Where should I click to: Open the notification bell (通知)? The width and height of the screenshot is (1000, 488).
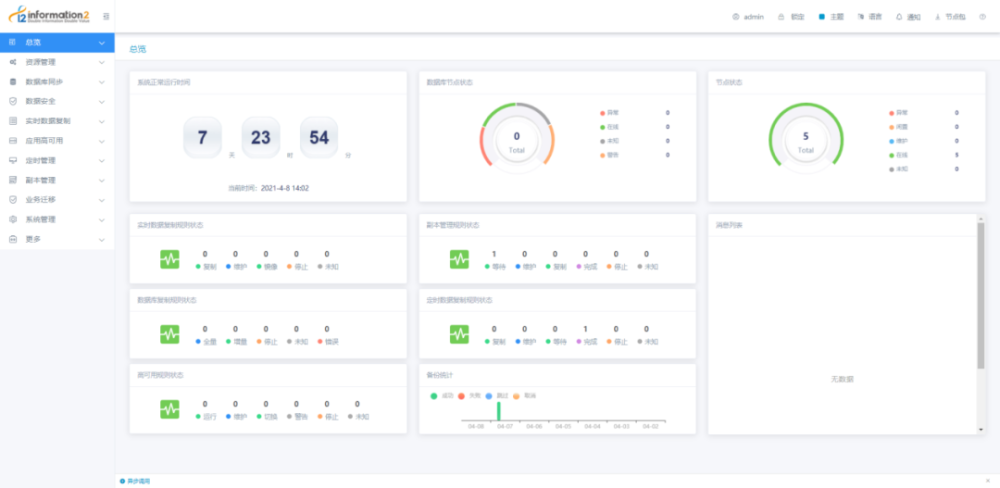point(899,17)
